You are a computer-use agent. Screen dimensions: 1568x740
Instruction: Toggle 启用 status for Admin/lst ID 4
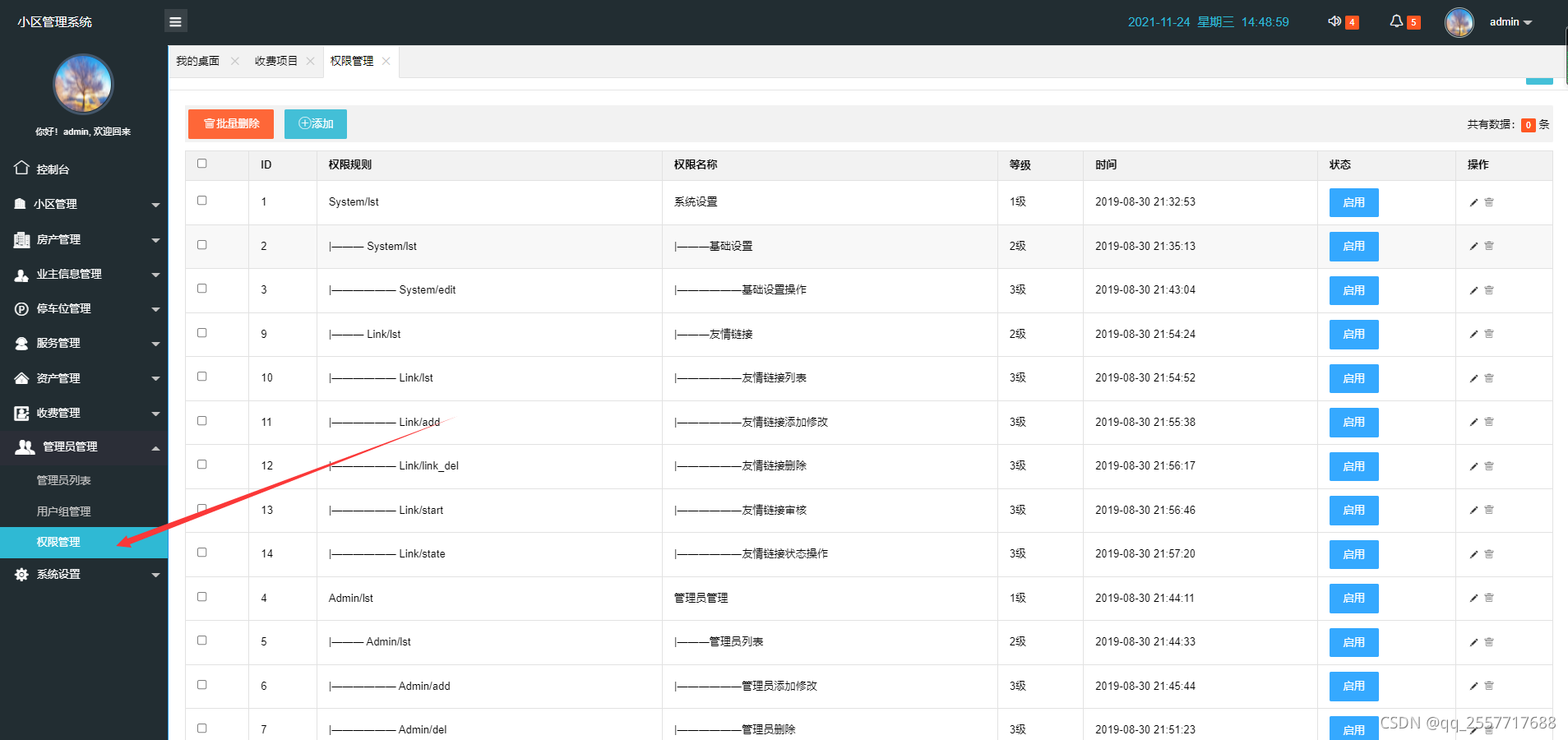click(1354, 598)
